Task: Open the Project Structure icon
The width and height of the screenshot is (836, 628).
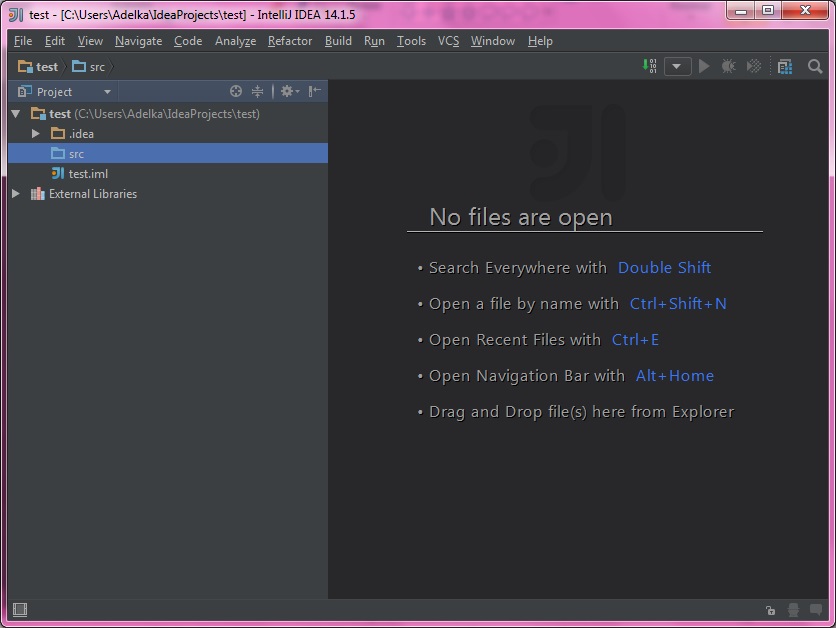Action: [x=784, y=67]
